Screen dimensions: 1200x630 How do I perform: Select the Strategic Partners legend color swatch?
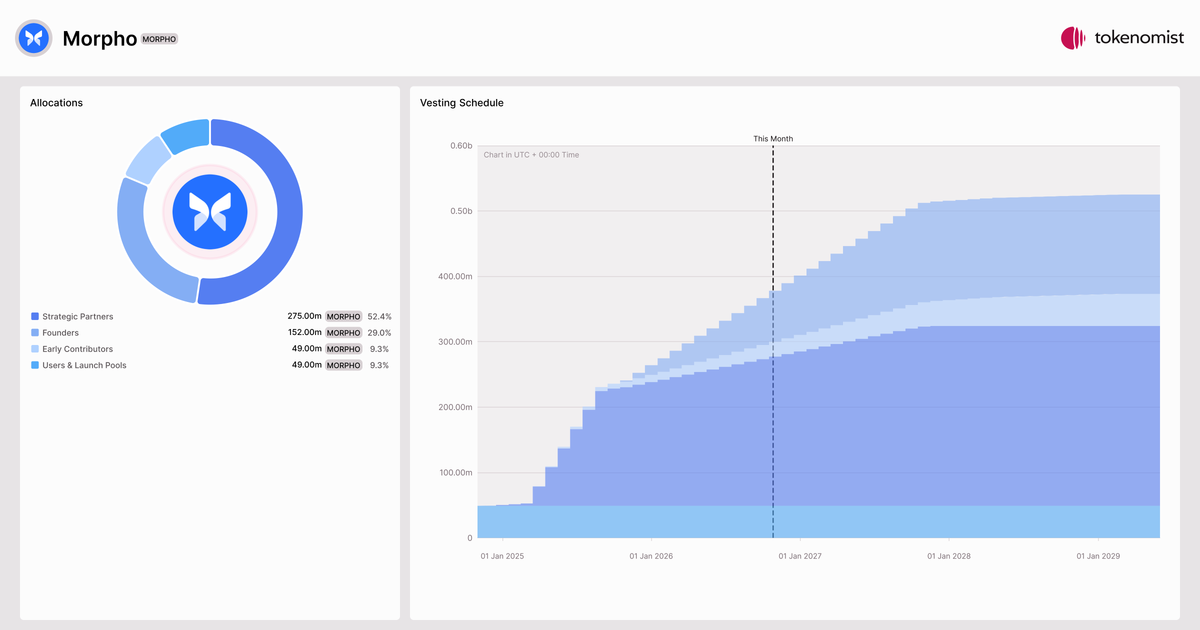tap(35, 316)
